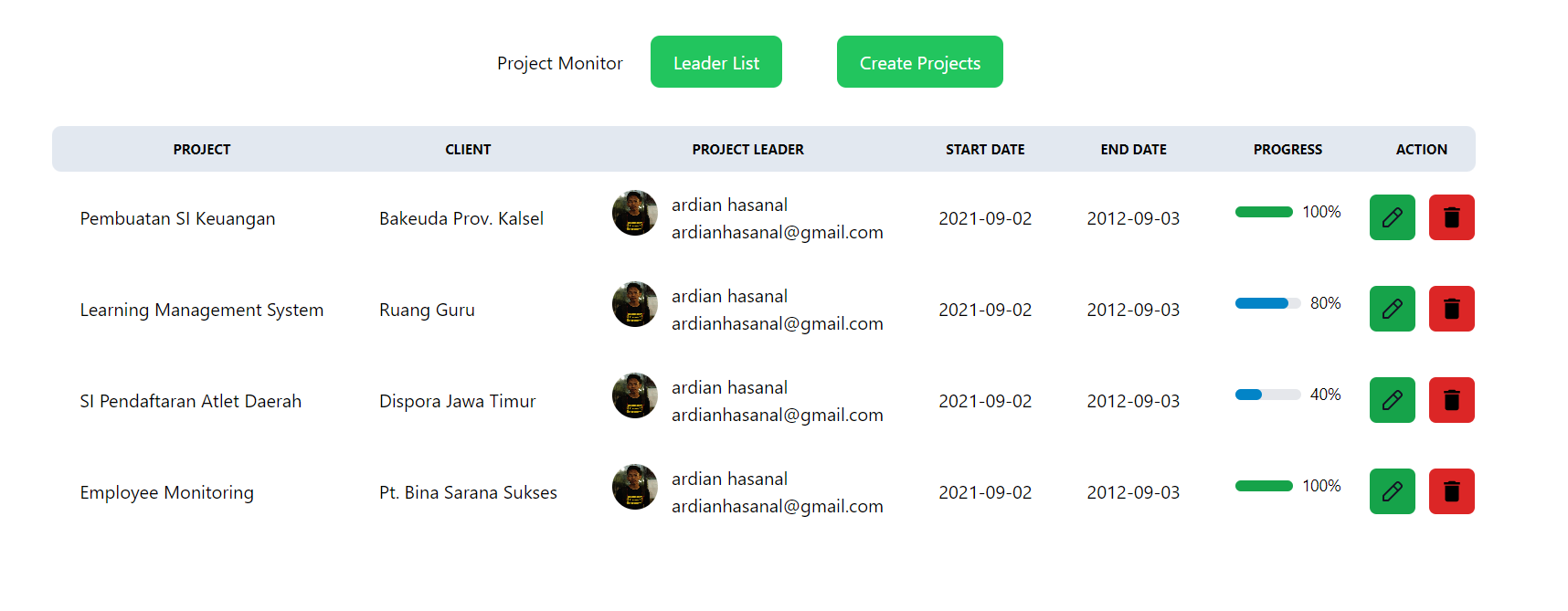Click the avatar photo next to Pembuatan SI Keuangan
The image size is (1568, 611).
pos(634,213)
